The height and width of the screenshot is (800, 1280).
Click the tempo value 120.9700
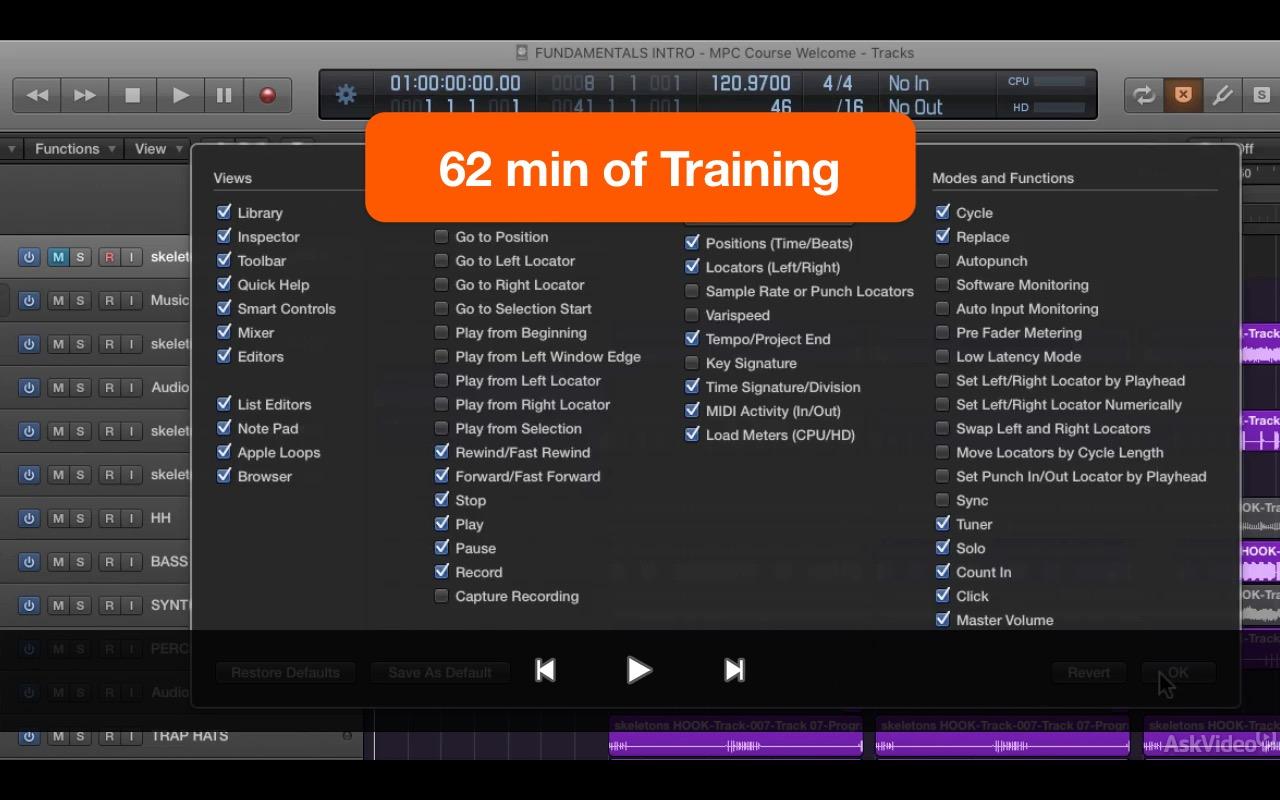(x=750, y=83)
